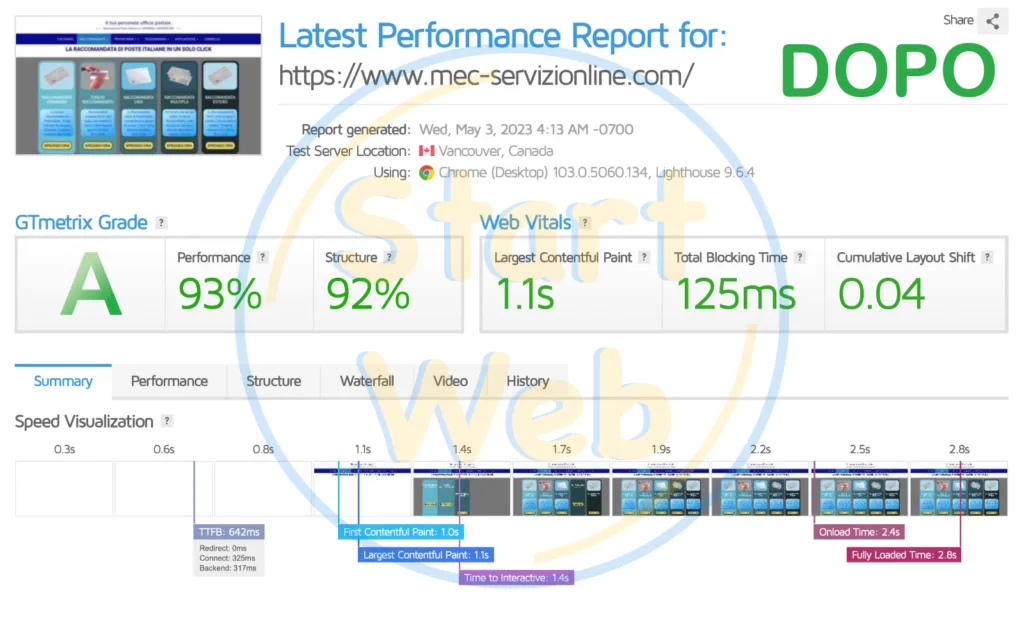
Task: Select the 1.7s filmstrip frame
Action: pyautogui.click(x=562, y=489)
